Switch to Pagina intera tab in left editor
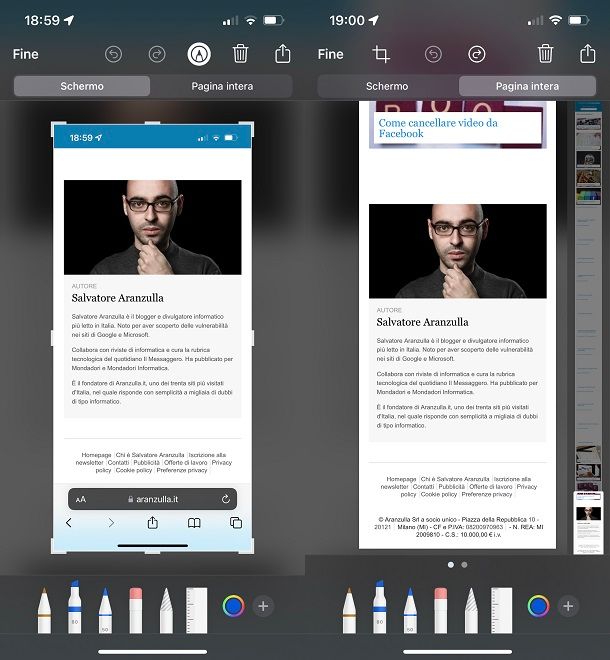 coord(222,86)
